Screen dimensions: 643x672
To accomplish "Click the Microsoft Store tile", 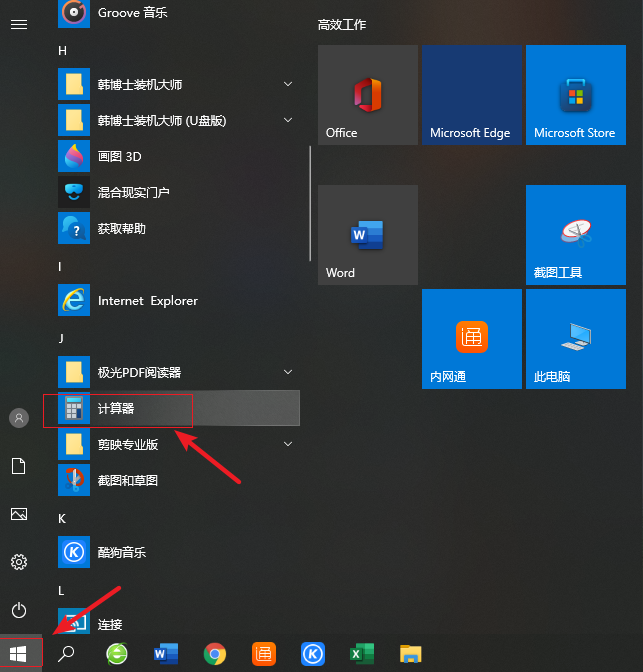I will (574, 96).
